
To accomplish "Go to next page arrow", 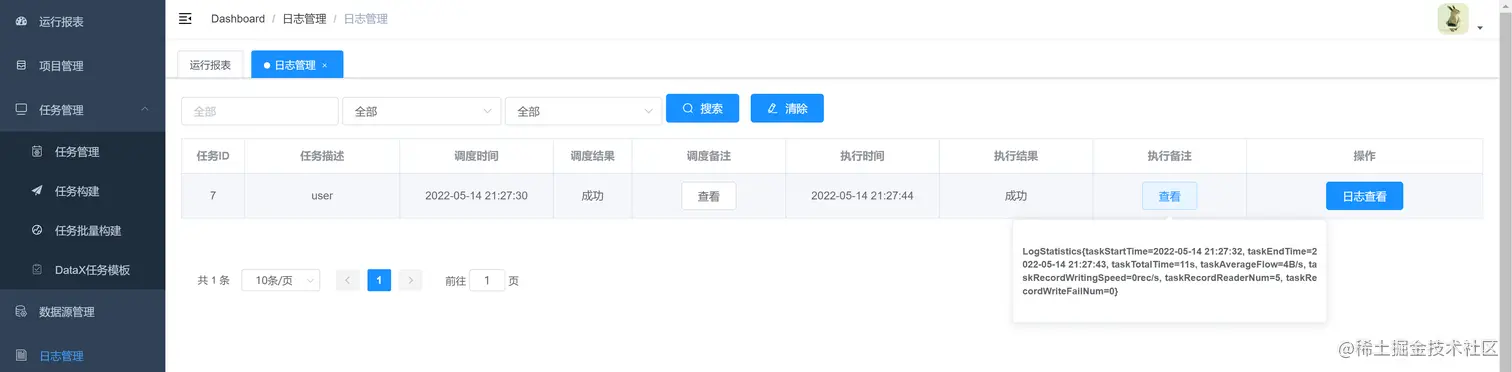I will pyautogui.click(x=410, y=281).
